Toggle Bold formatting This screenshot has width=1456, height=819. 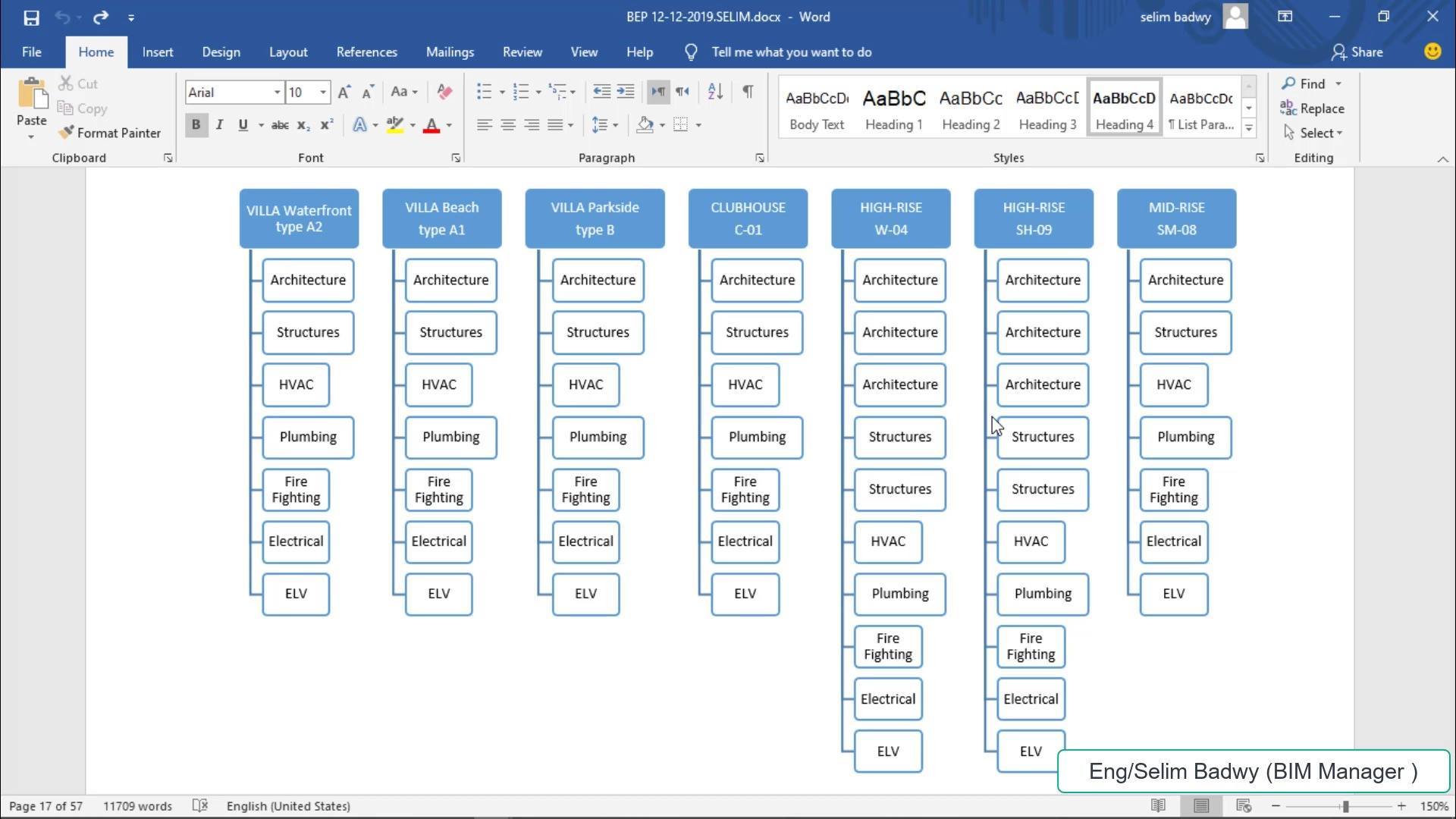pyautogui.click(x=196, y=125)
